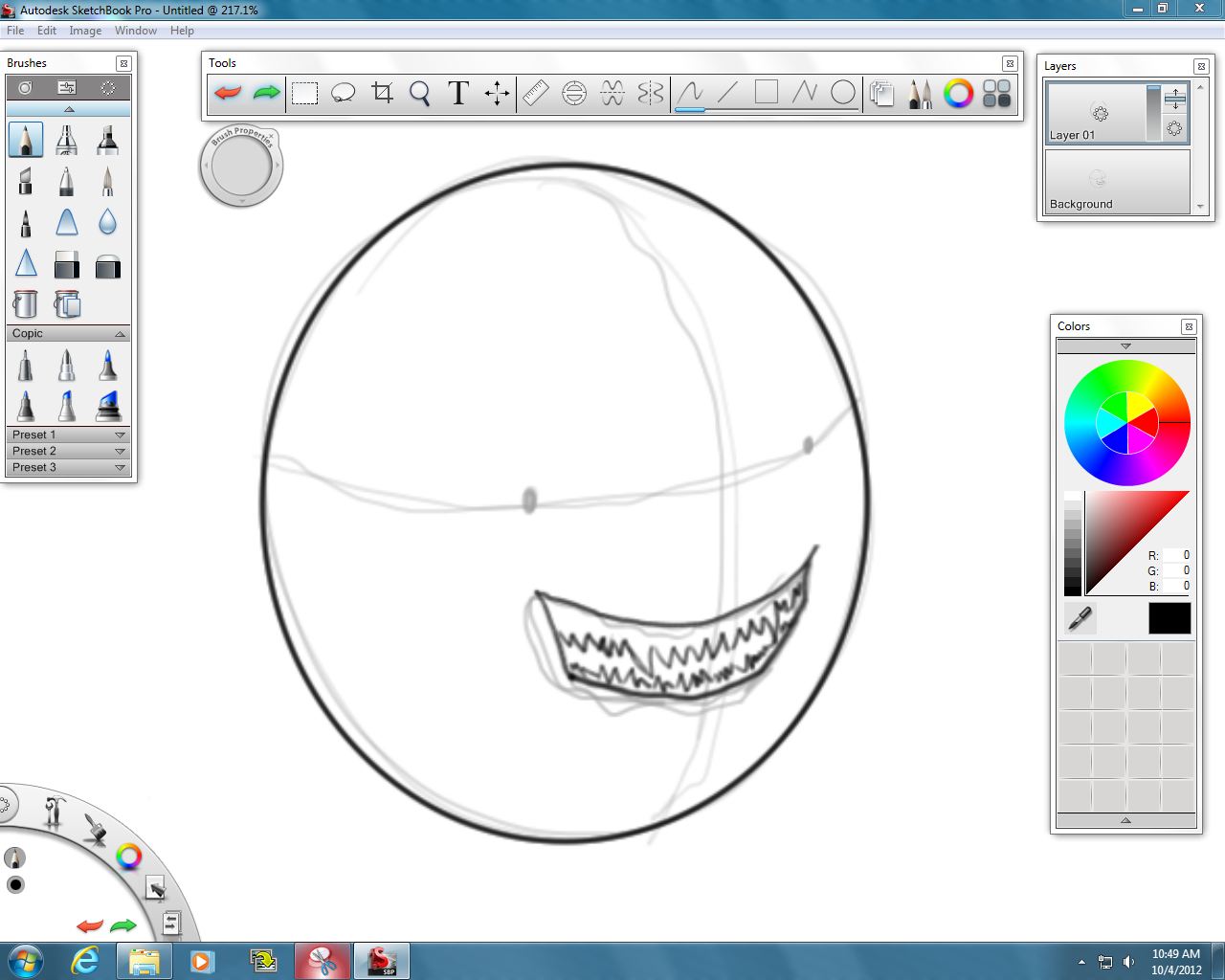
Task: Select the Sharpen triangle brush
Action: [26, 264]
